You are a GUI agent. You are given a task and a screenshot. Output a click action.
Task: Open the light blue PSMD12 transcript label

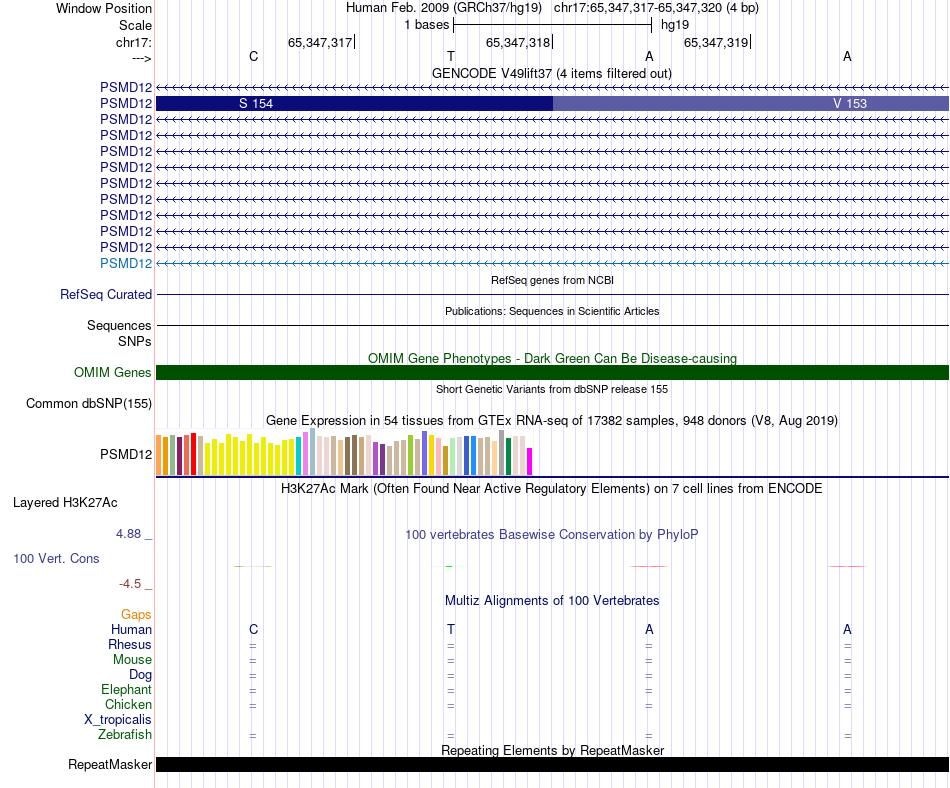click(x=126, y=263)
